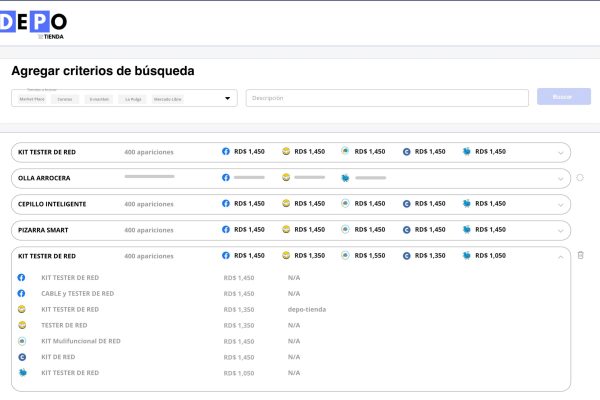The image size is (600, 400).
Task: Delete the expanded KIT TESTER DE RED search
Action: click(x=580, y=256)
